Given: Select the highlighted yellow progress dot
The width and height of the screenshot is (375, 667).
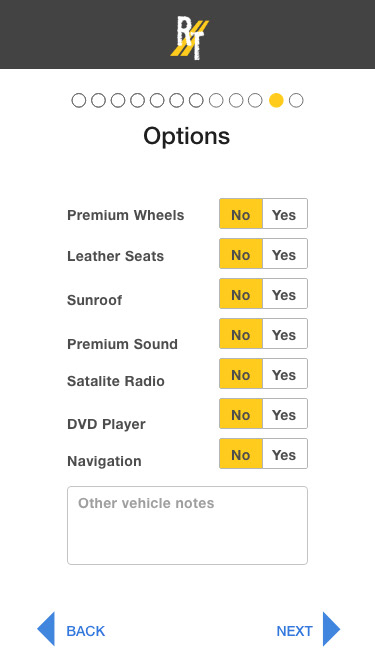Looking at the screenshot, I should [276, 100].
